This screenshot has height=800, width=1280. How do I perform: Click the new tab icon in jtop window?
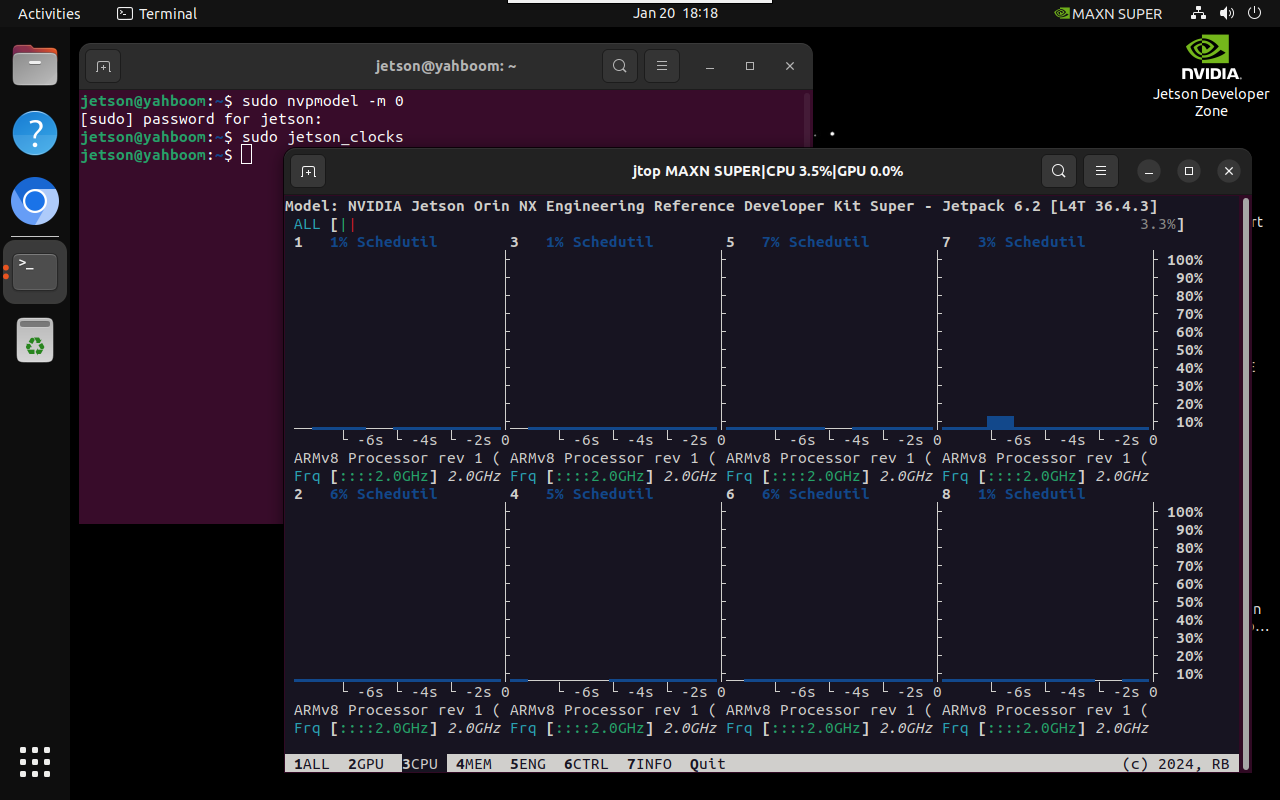click(x=308, y=171)
